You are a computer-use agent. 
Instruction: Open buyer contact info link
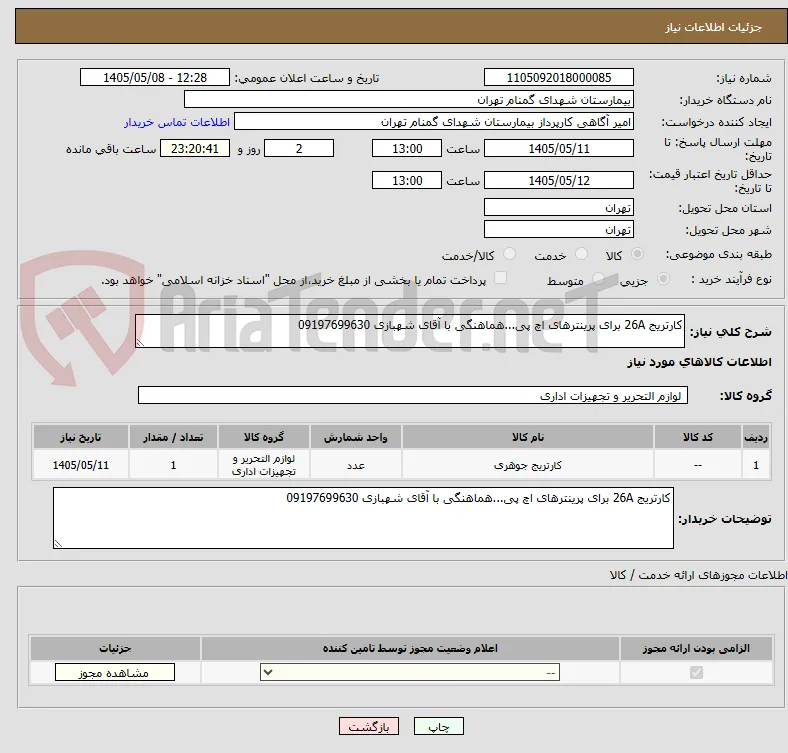click(x=177, y=122)
